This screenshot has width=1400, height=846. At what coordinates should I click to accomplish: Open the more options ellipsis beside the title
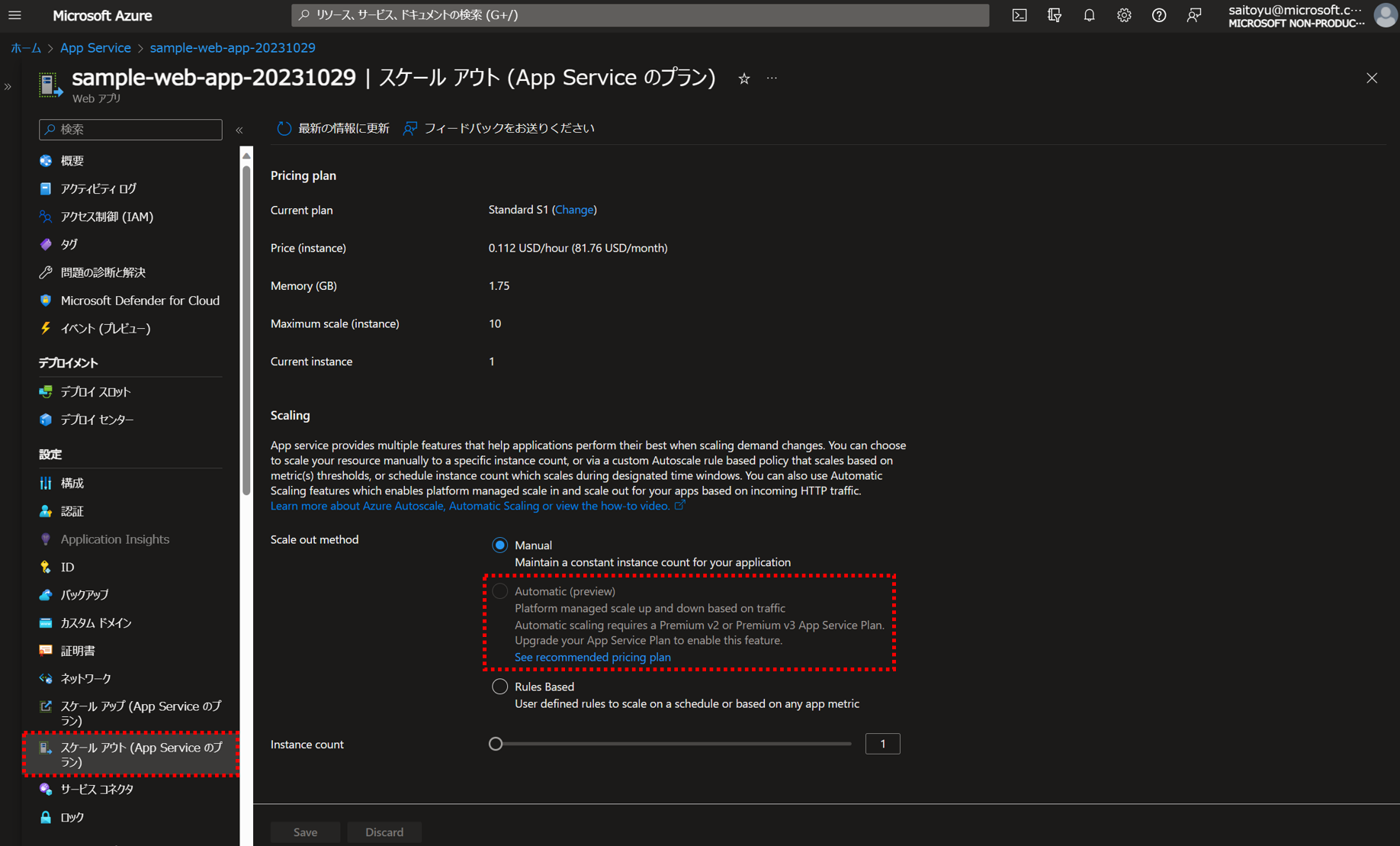pyautogui.click(x=772, y=79)
